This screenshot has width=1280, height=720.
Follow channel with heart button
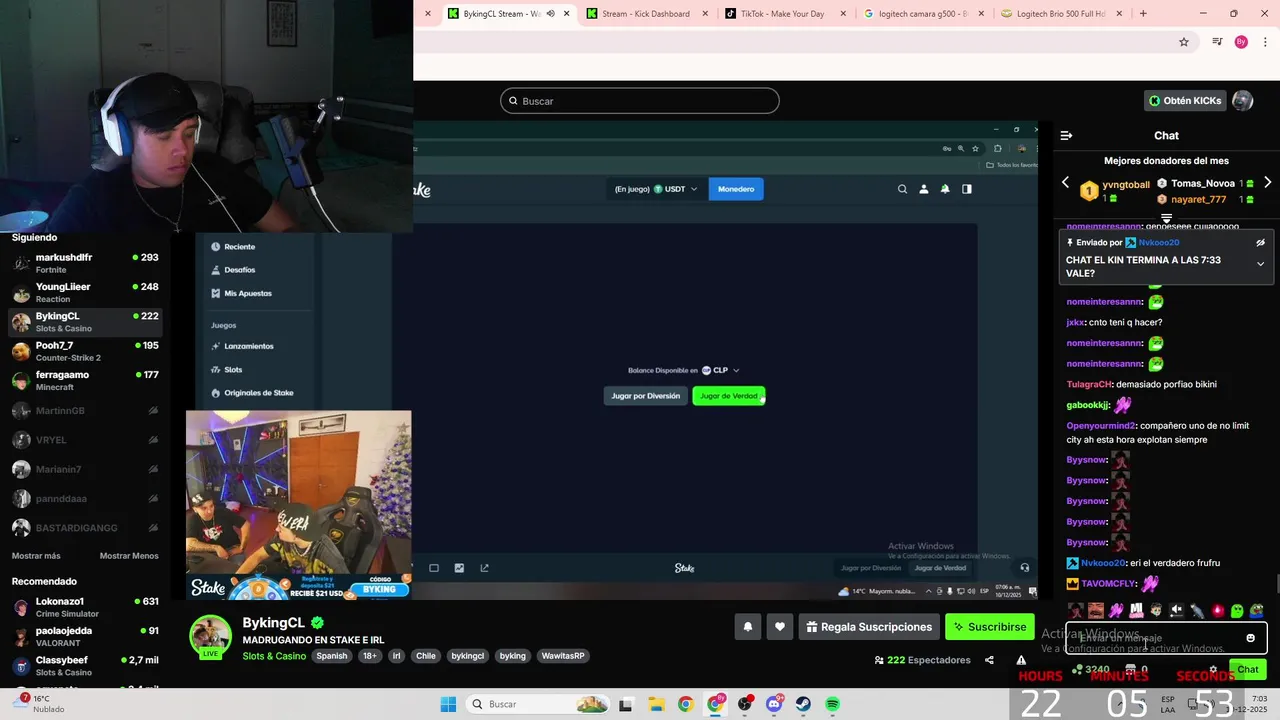(x=780, y=627)
